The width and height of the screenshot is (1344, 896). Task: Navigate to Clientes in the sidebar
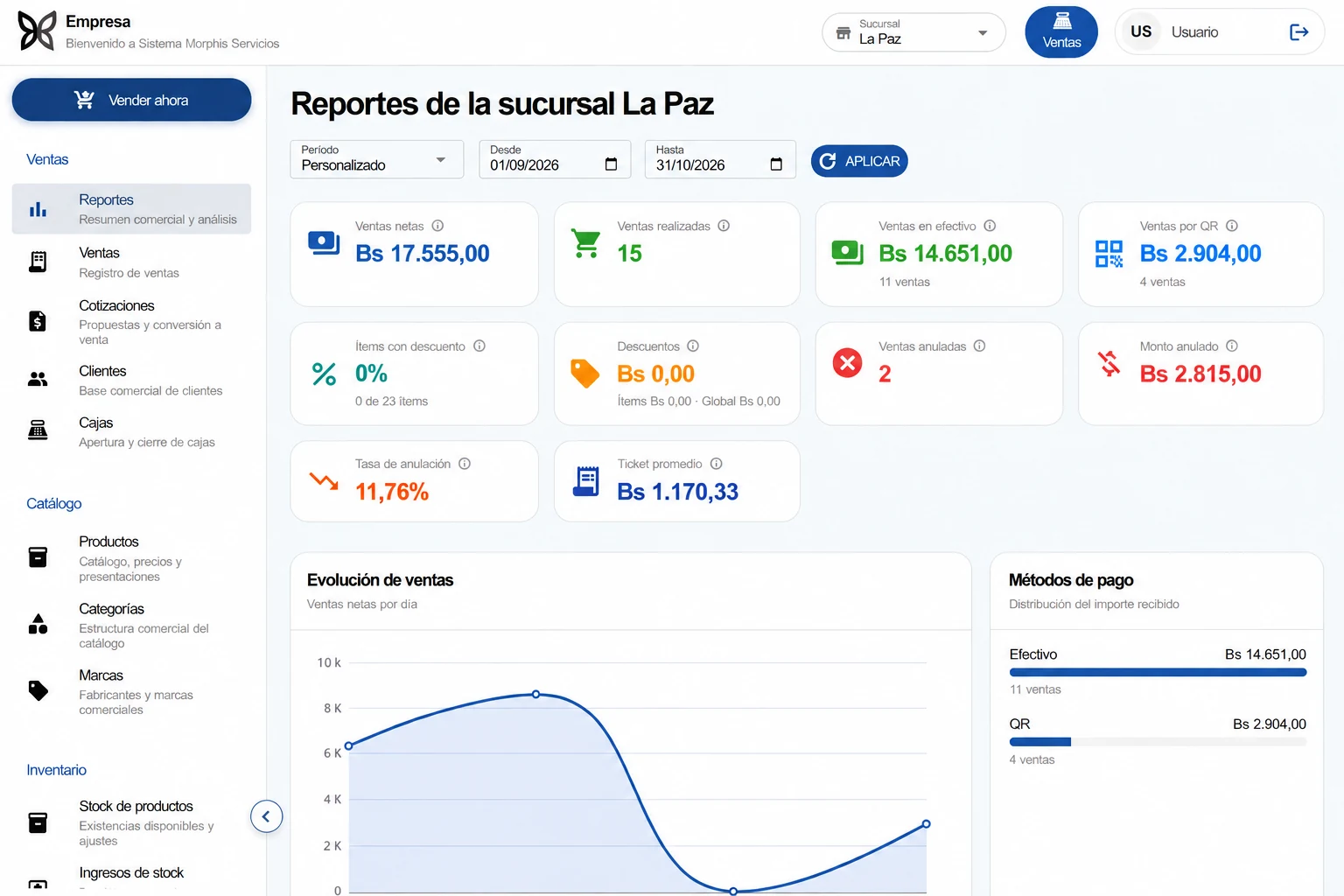coord(131,381)
